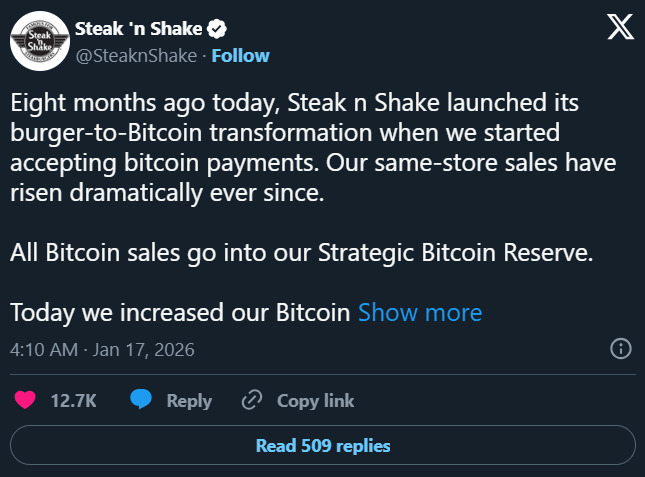Open the tweet info circle icon
The width and height of the screenshot is (645, 477).
tap(619, 349)
